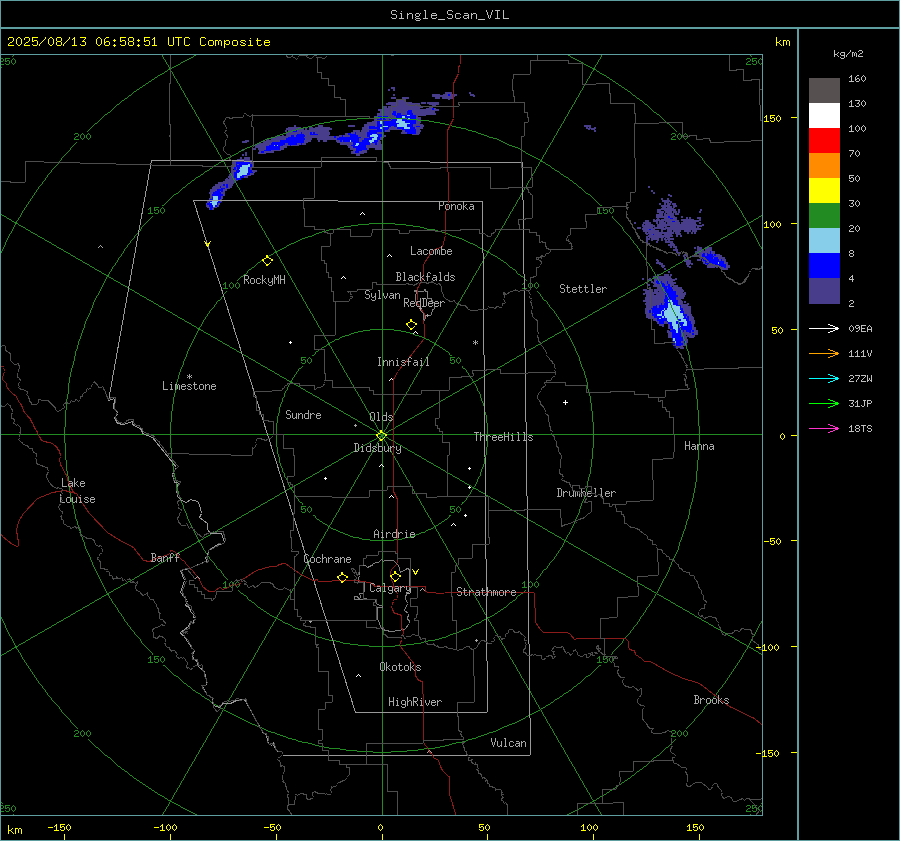Click the Blackfalds town label
Screen dimensions: 900x841
[425, 277]
